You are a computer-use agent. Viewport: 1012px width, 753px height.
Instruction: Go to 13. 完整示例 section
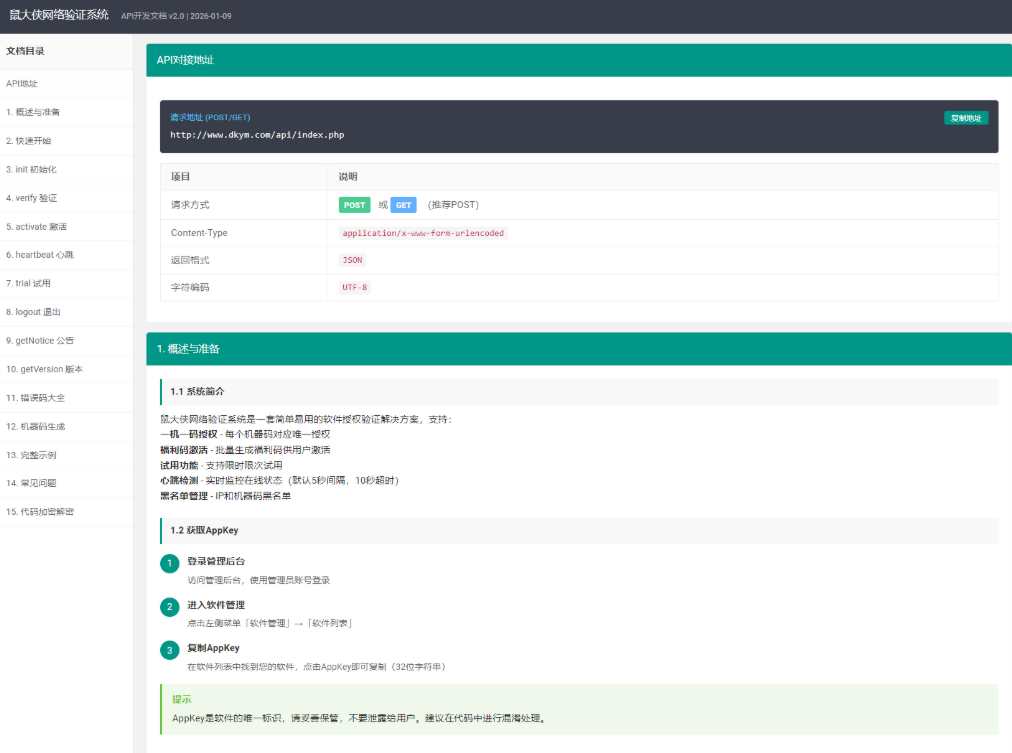tap(31, 455)
